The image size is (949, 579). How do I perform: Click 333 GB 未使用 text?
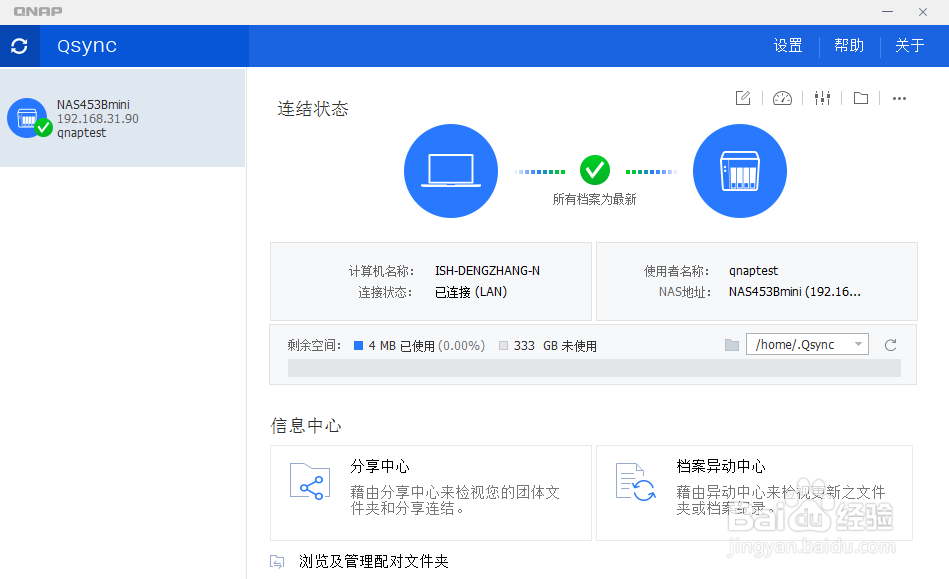point(555,345)
